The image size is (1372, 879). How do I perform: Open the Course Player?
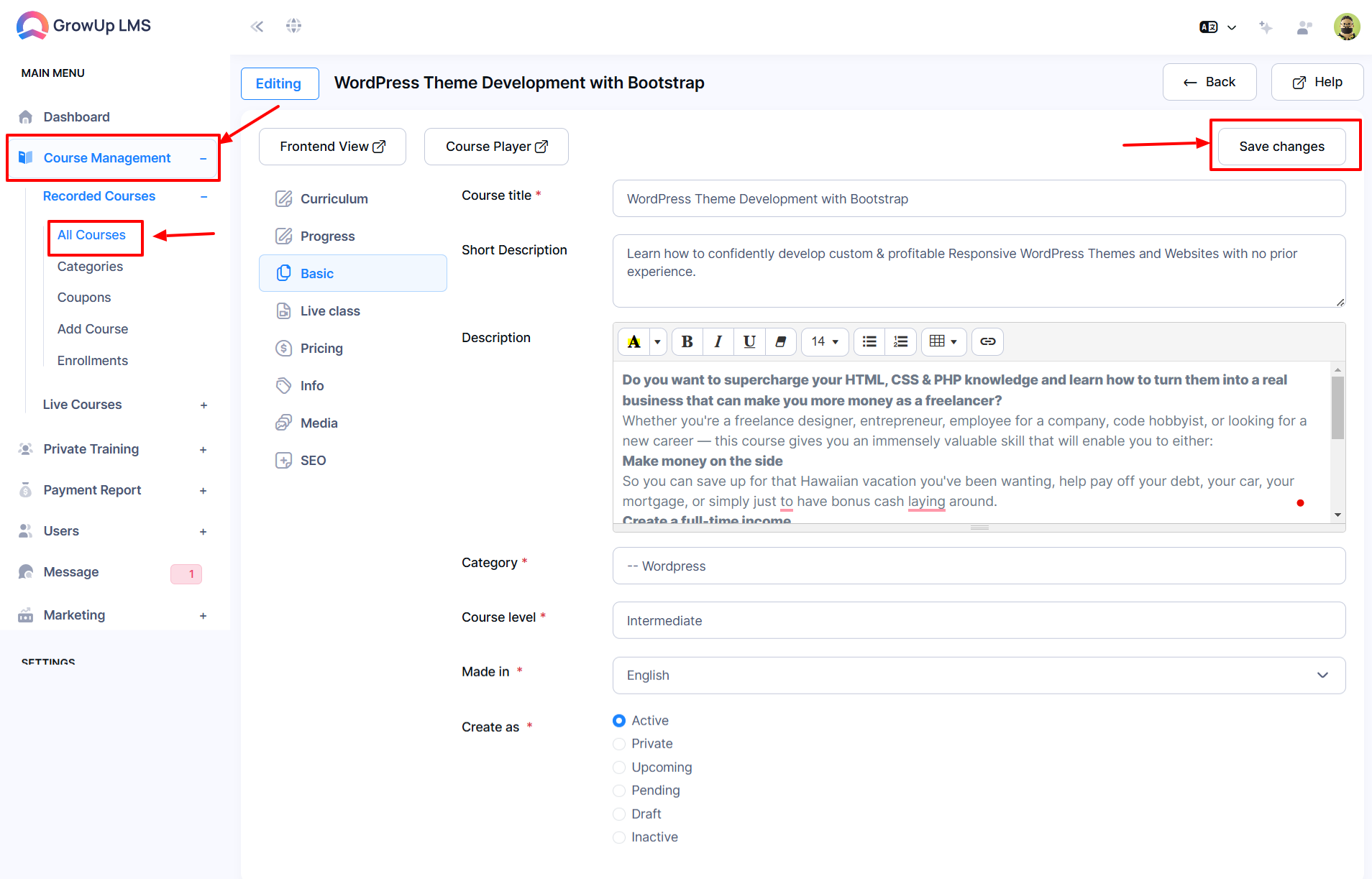[x=496, y=147]
